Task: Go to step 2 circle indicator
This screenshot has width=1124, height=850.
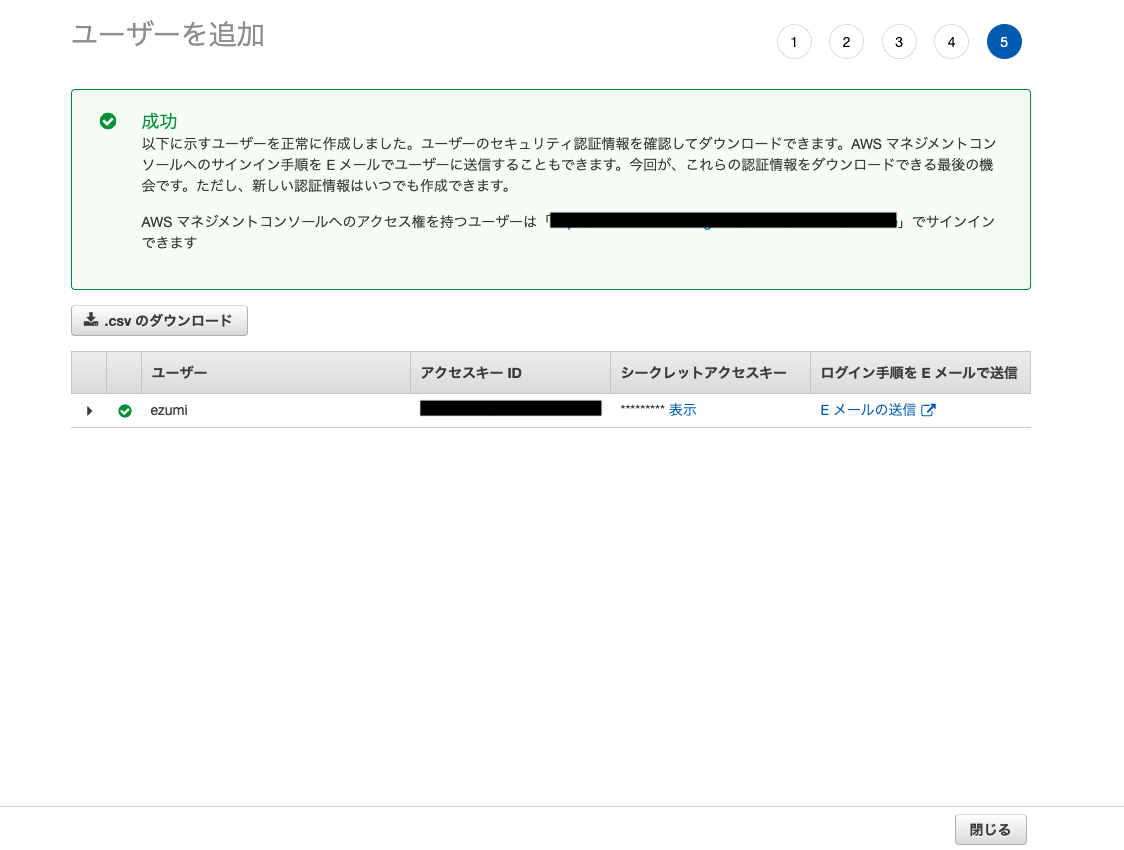Action: (x=846, y=42)
